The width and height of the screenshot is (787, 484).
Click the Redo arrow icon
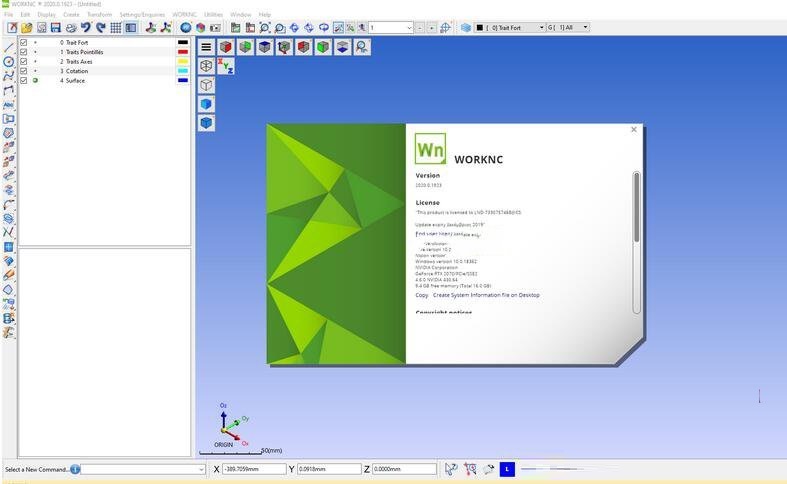(x=100, y=28)
